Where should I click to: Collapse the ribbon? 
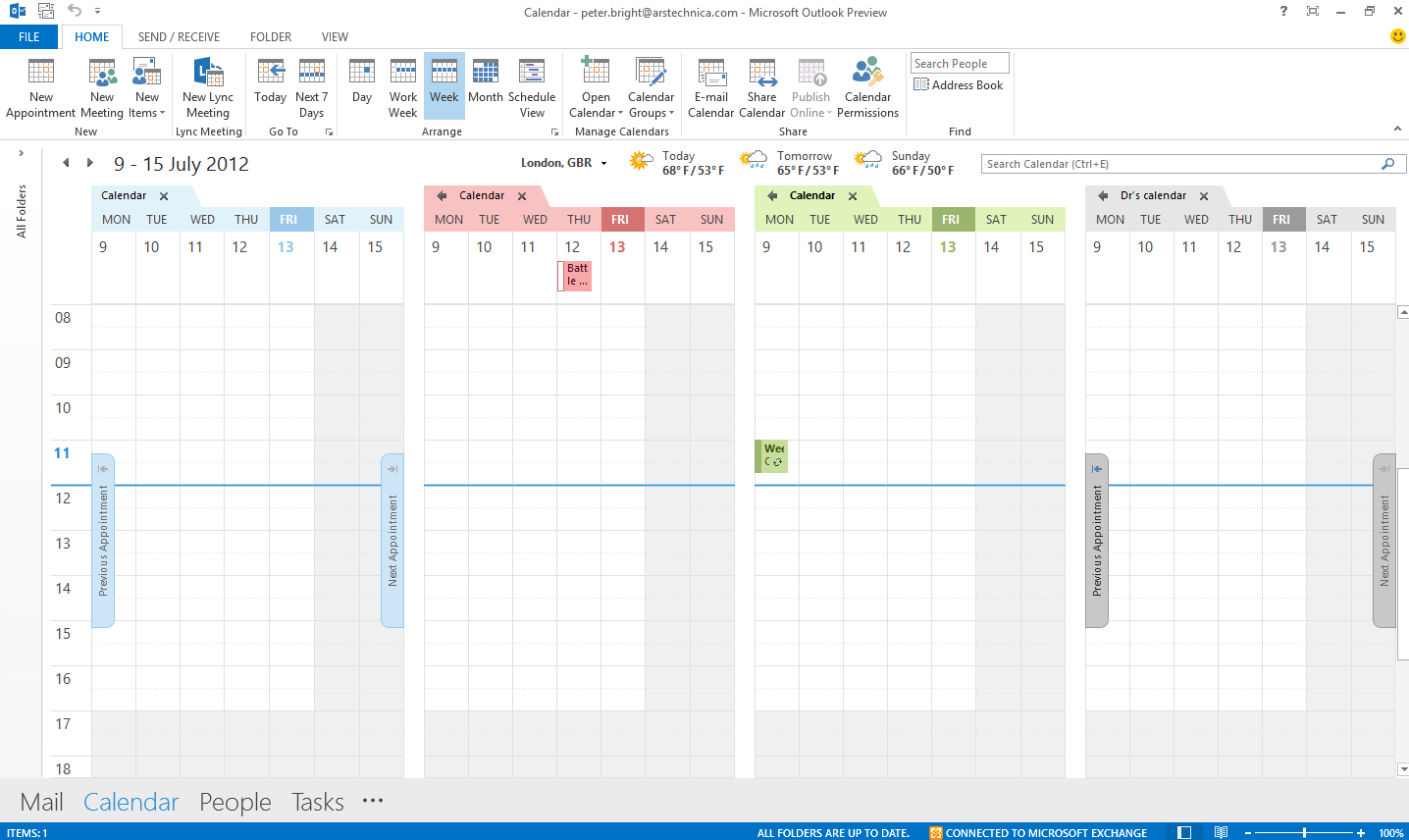[x=1397, y=130]
